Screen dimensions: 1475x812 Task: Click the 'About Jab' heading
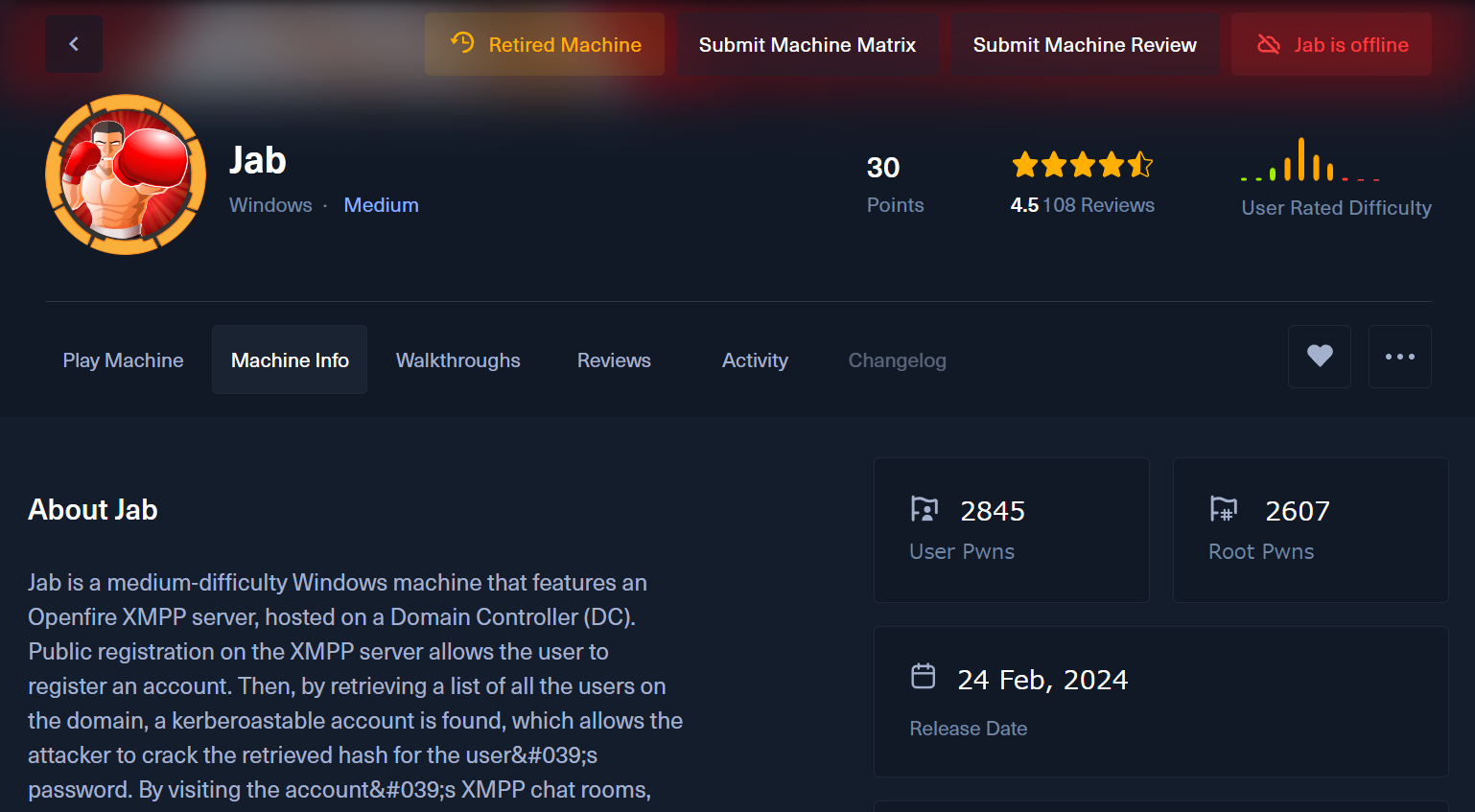(93, 510)
